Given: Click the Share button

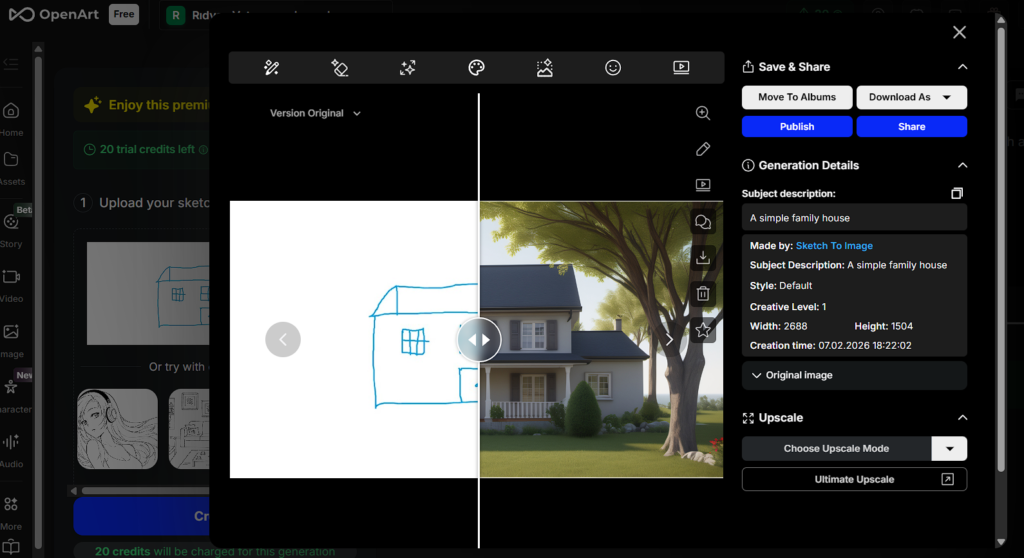Looking at the screenshot, I should [912, 127].
